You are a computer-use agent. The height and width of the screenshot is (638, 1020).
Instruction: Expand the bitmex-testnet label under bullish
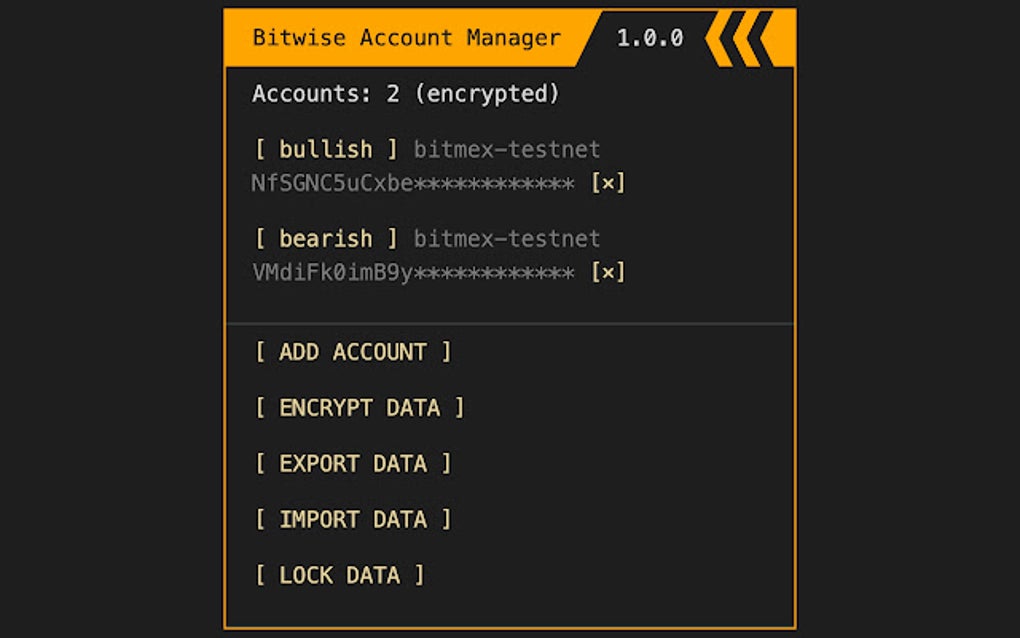coord(507,148)
